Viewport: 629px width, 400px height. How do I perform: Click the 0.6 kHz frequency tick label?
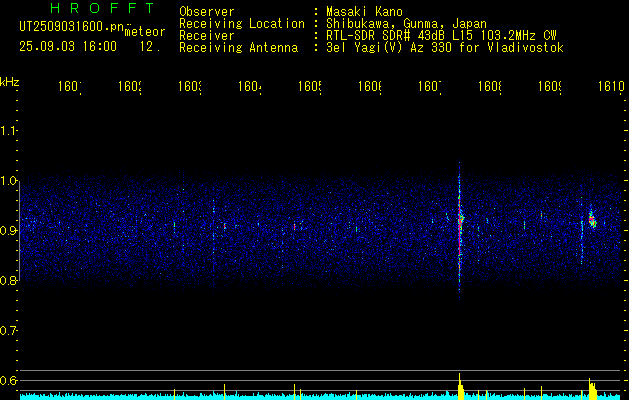[x=8, y=380]
